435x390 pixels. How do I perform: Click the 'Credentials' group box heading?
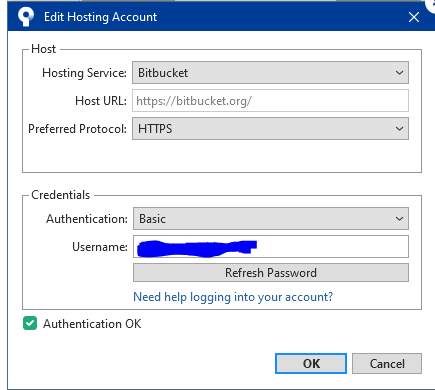[x=60, y=195]
